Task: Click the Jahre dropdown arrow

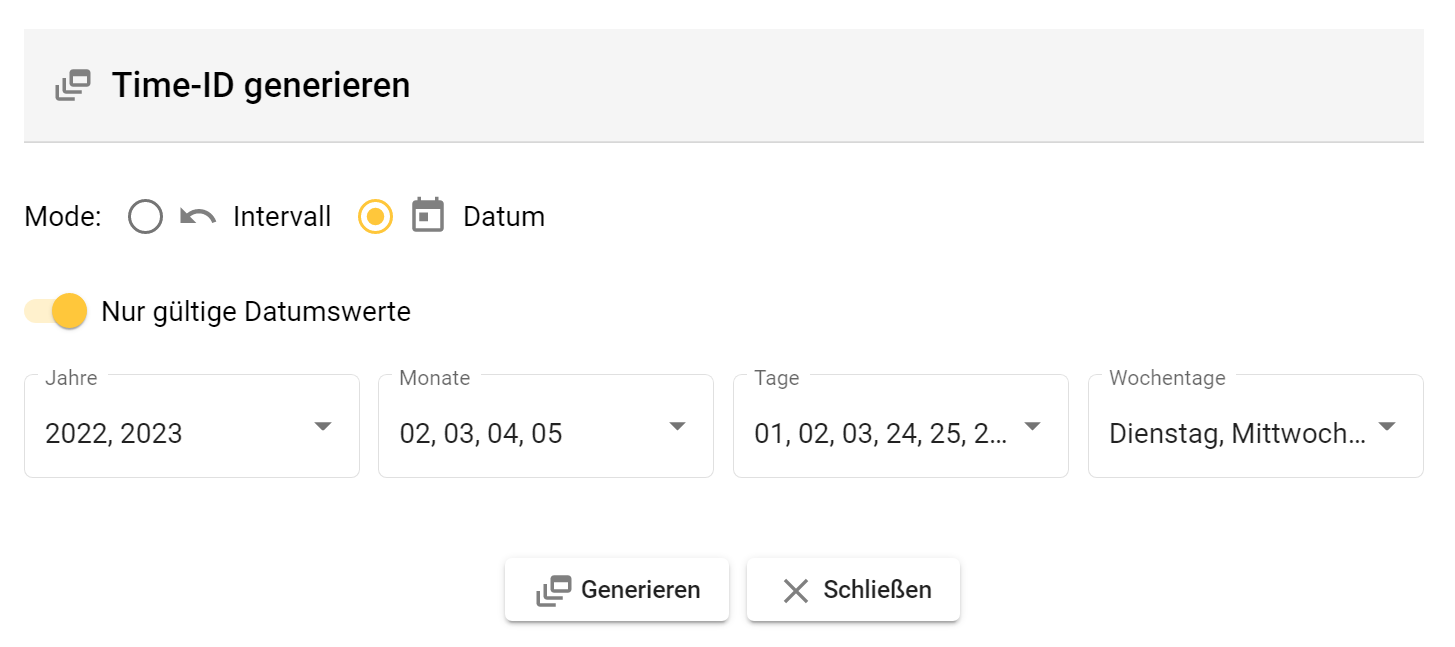Action: 322,426
